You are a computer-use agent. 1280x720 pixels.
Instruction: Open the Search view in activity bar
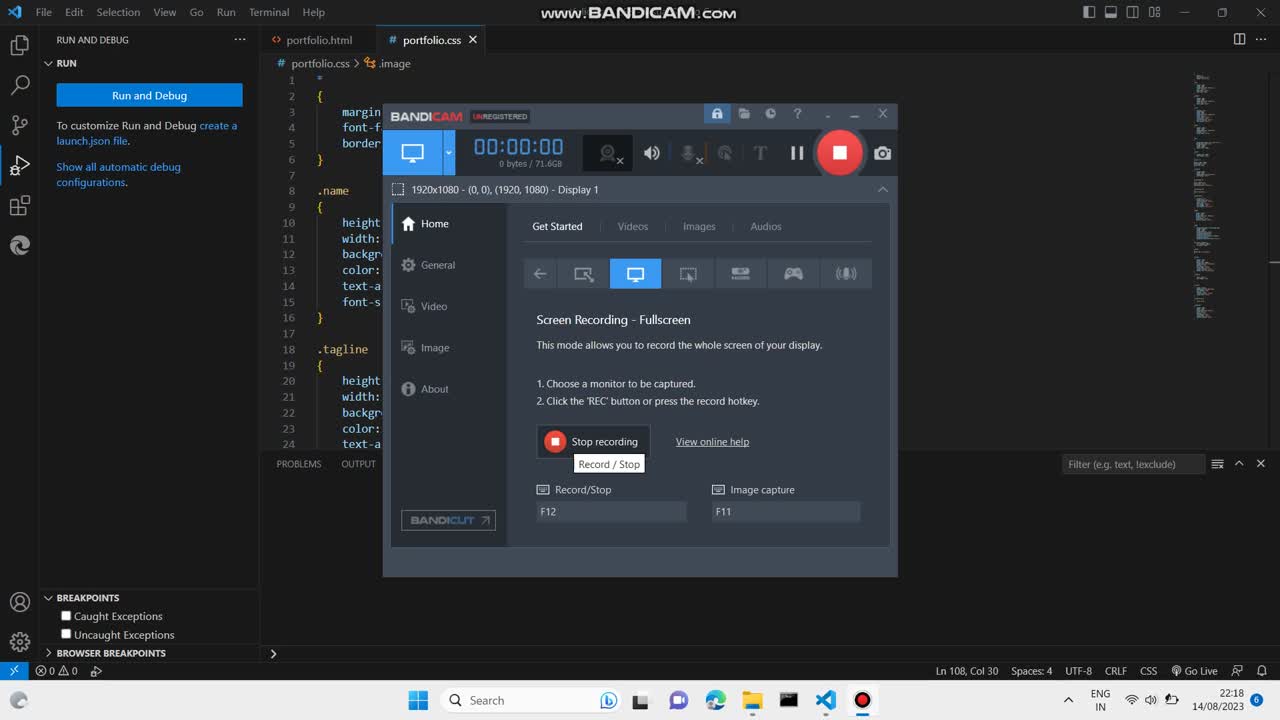19,85
